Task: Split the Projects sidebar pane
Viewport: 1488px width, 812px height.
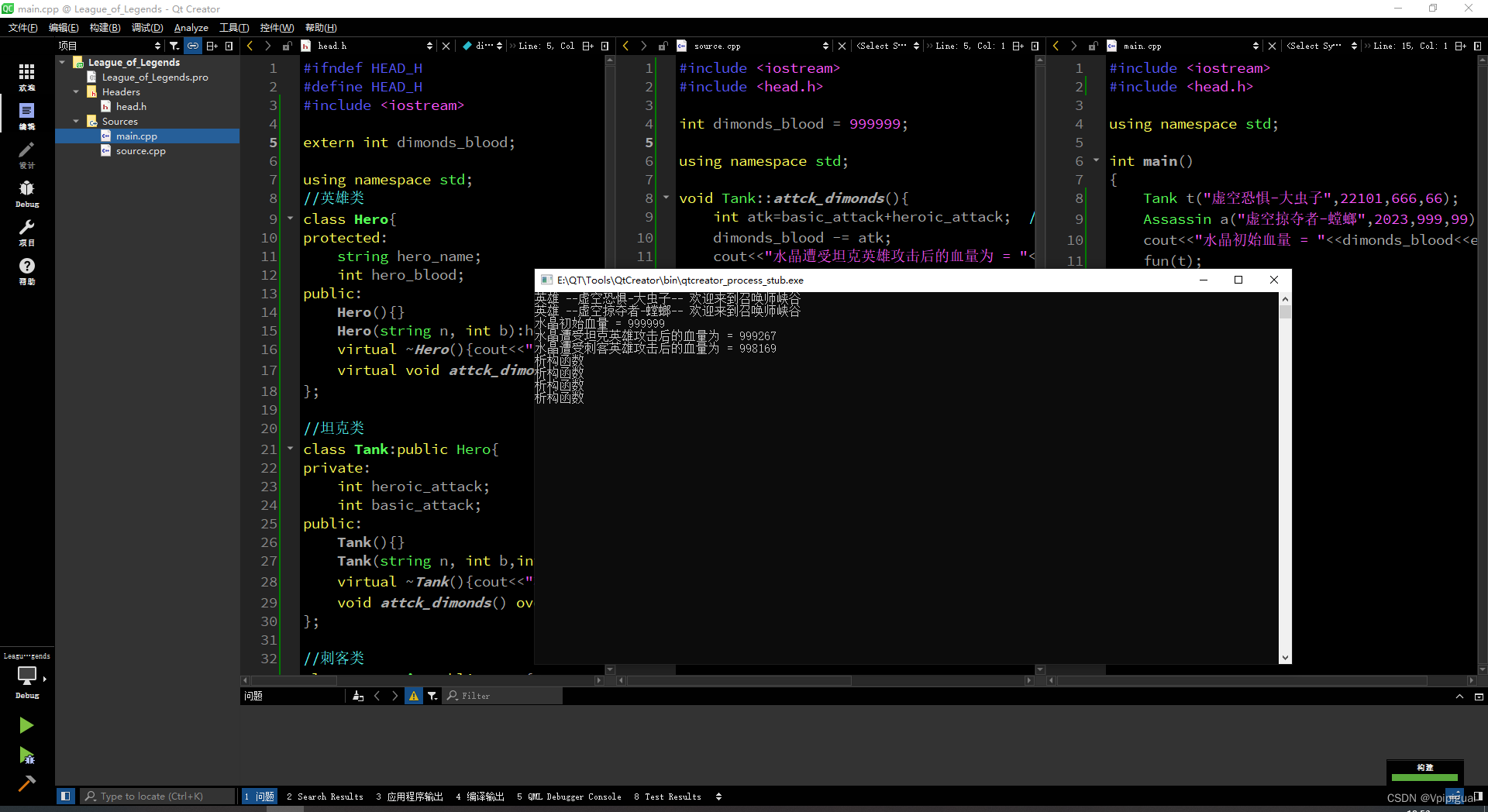Action: (212, 46)
